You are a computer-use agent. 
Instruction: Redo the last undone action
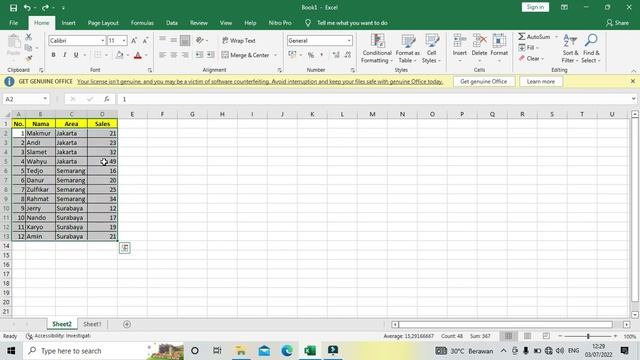click(45, 7)
